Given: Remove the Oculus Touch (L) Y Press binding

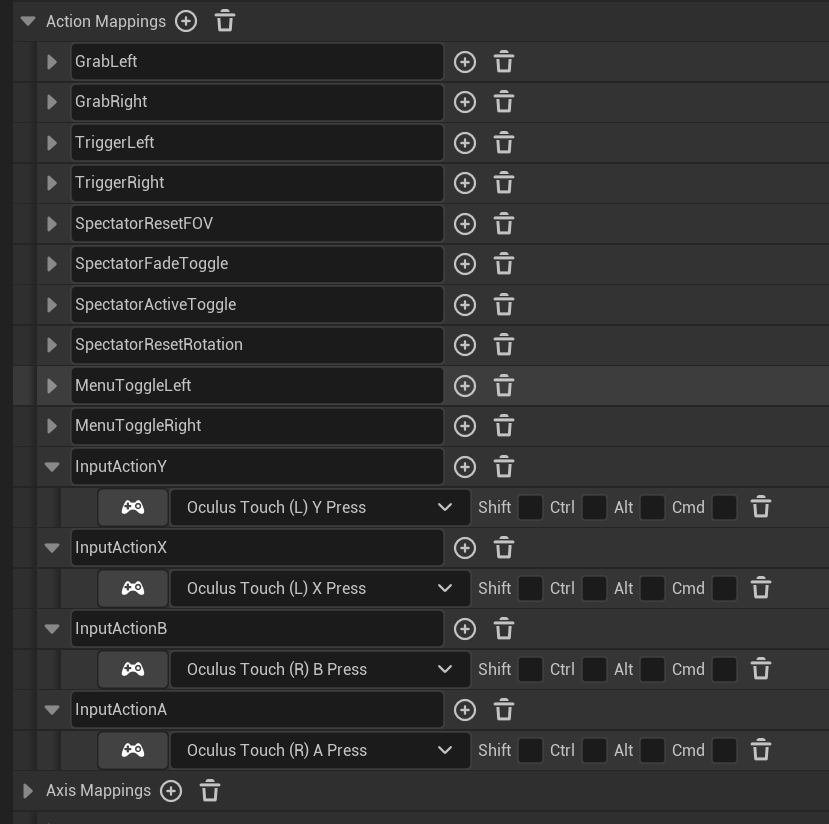Looking at the screenshot, I should (x=761, y=507).
